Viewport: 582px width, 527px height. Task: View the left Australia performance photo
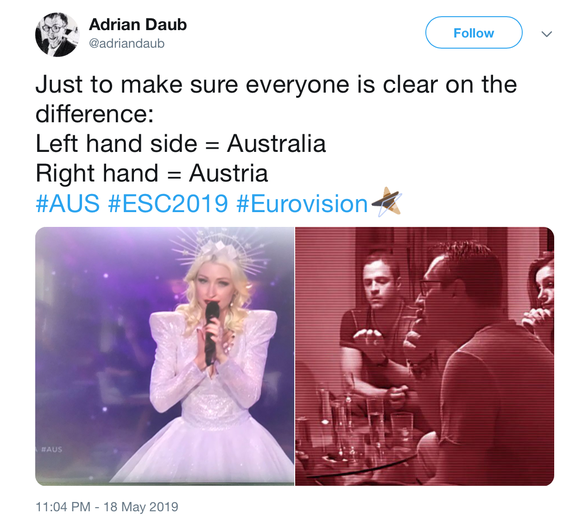(164, 356)
